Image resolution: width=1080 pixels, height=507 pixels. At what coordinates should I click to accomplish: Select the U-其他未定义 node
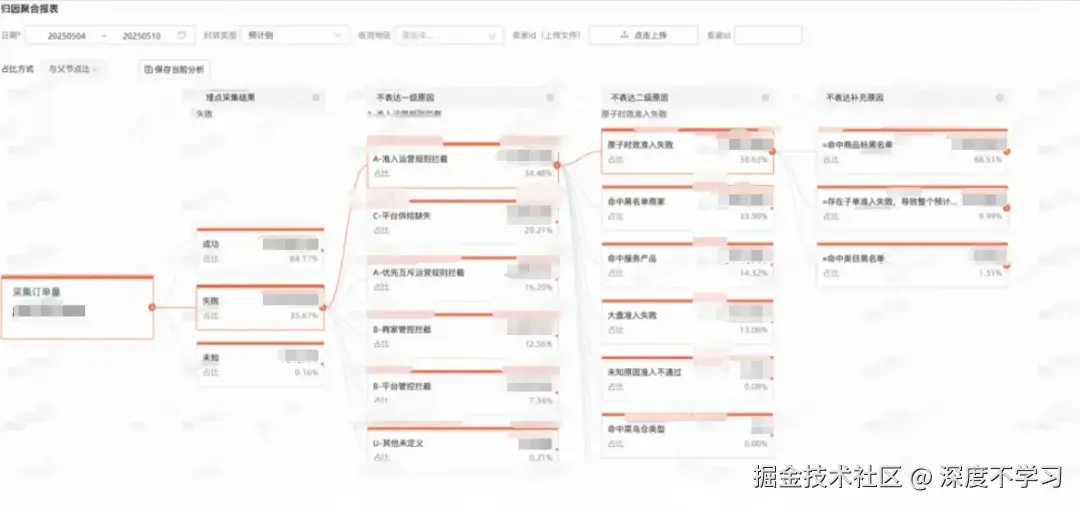[x=463, y=446]
